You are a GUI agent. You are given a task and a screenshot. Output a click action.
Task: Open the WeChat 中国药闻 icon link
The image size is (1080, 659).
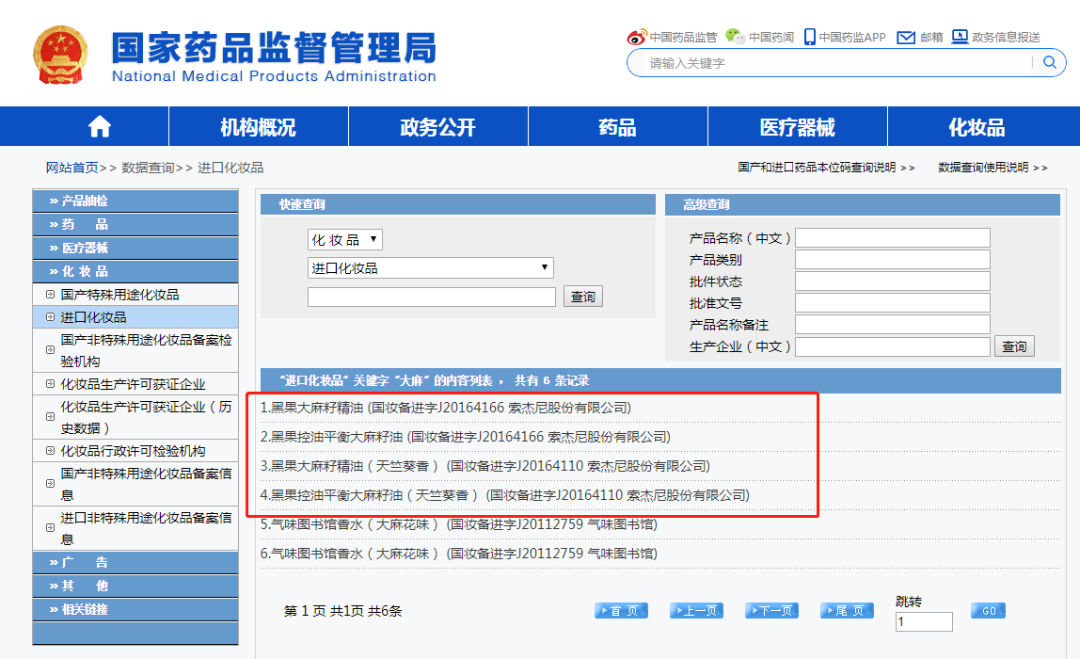pyautogui.click(x=735, y=37)
